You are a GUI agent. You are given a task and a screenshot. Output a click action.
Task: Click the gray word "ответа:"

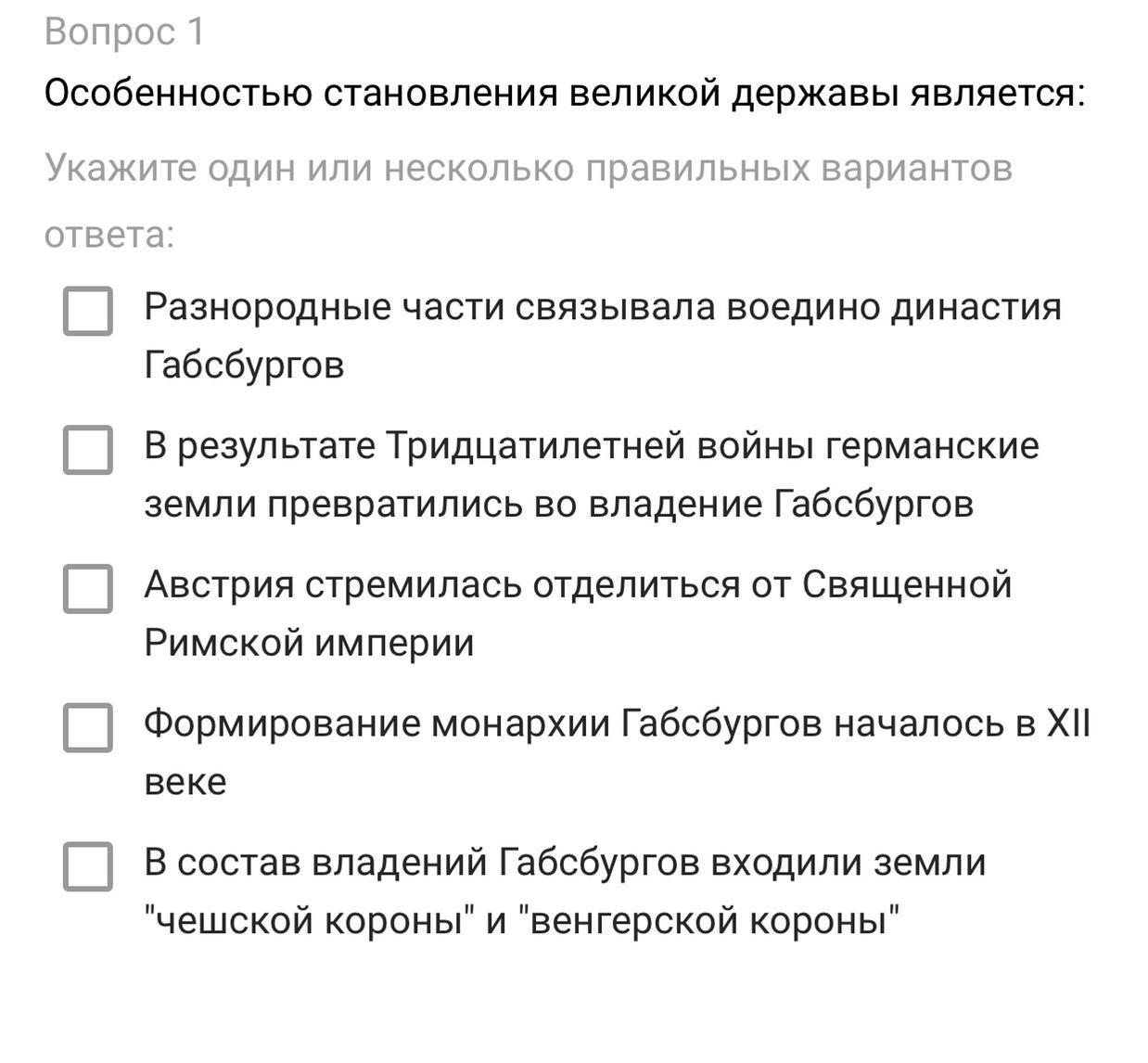coord(109,236)
